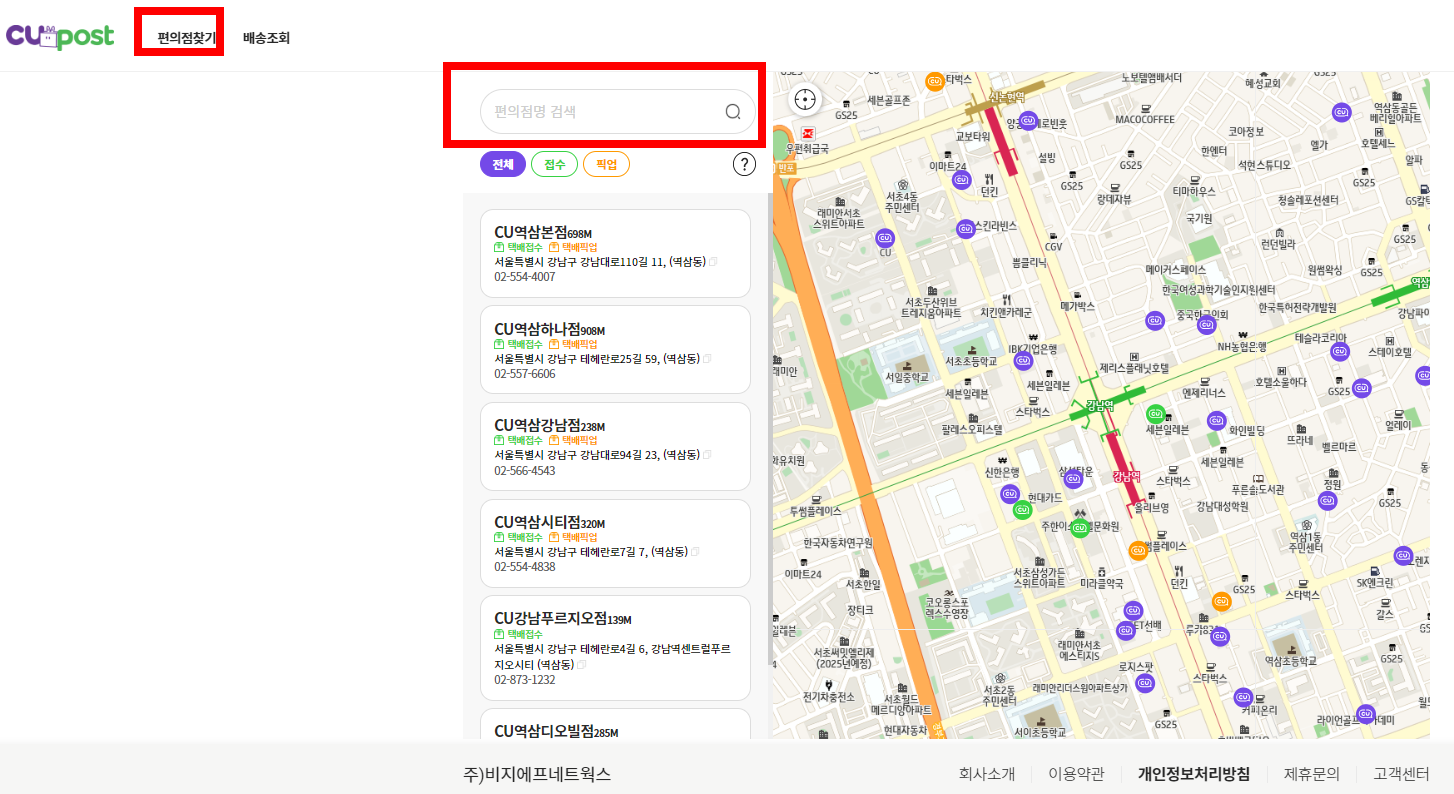Image resolution: width=1454 pixels, height=794 pixels.
Task: Click purple CU marker near 카페온리
Action: point(1243,696)
